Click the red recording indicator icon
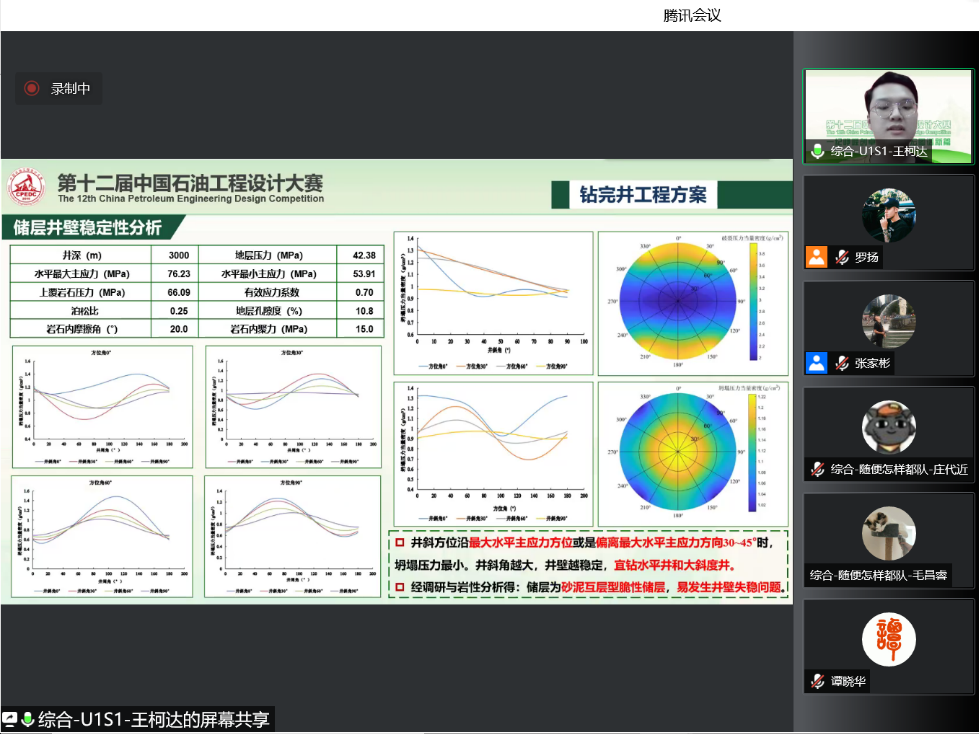Image resolution: width=979 pixels, height=734 pixels. 32,89
